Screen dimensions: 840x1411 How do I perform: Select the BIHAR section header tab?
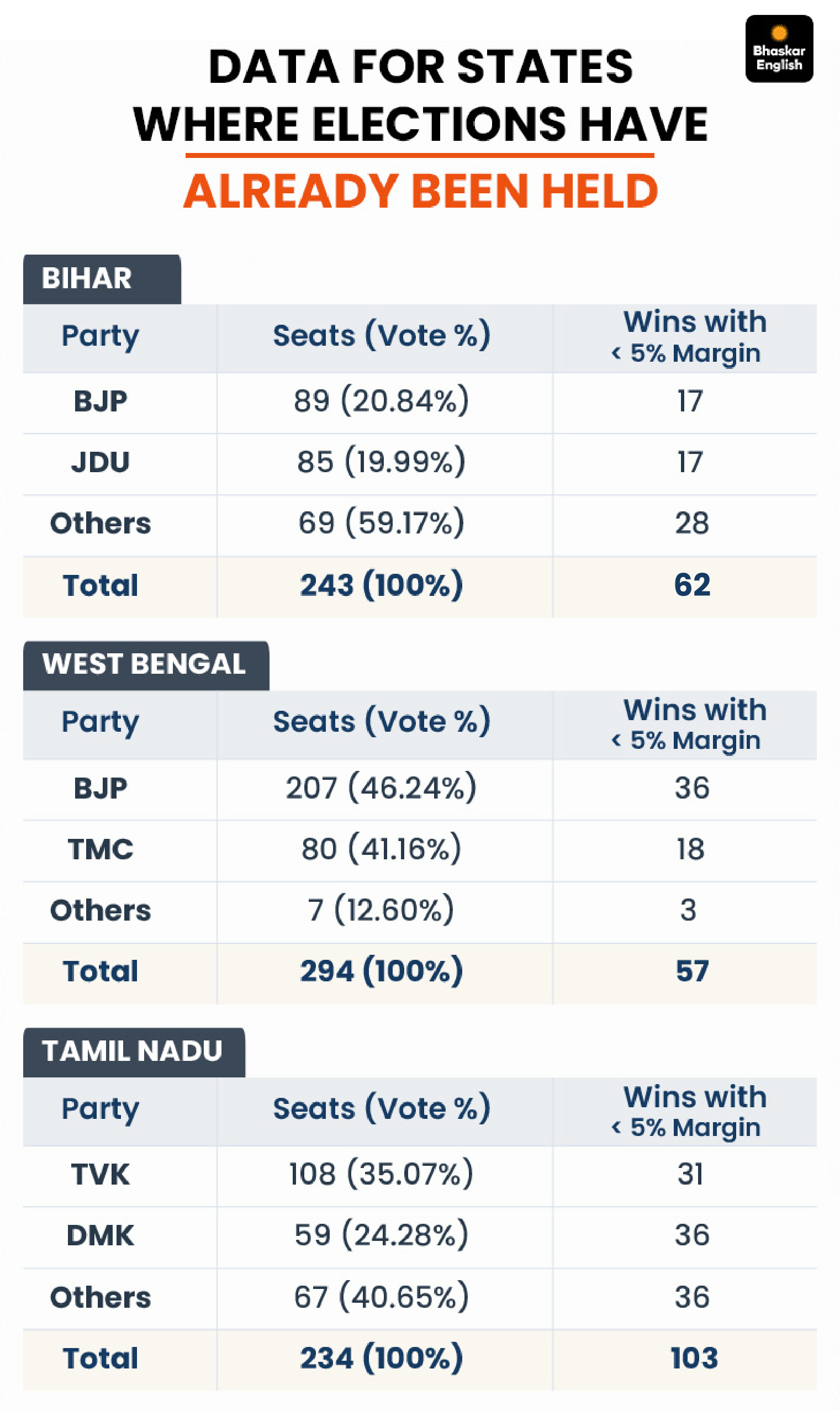coord(102,279)
